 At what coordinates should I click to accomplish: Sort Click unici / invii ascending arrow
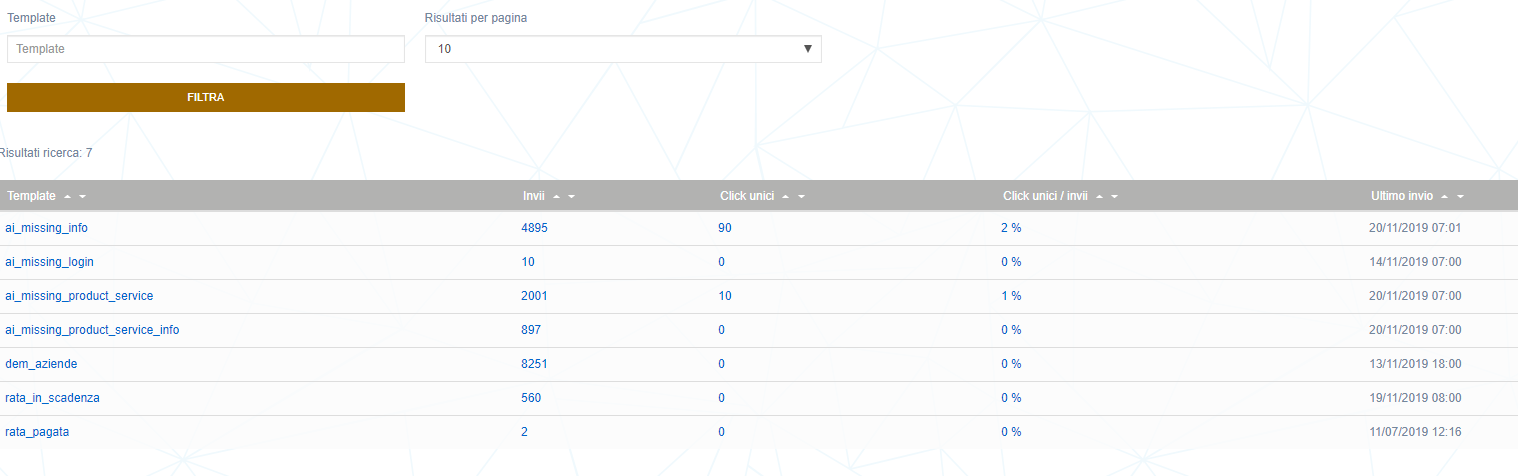tap(1099, 197)
